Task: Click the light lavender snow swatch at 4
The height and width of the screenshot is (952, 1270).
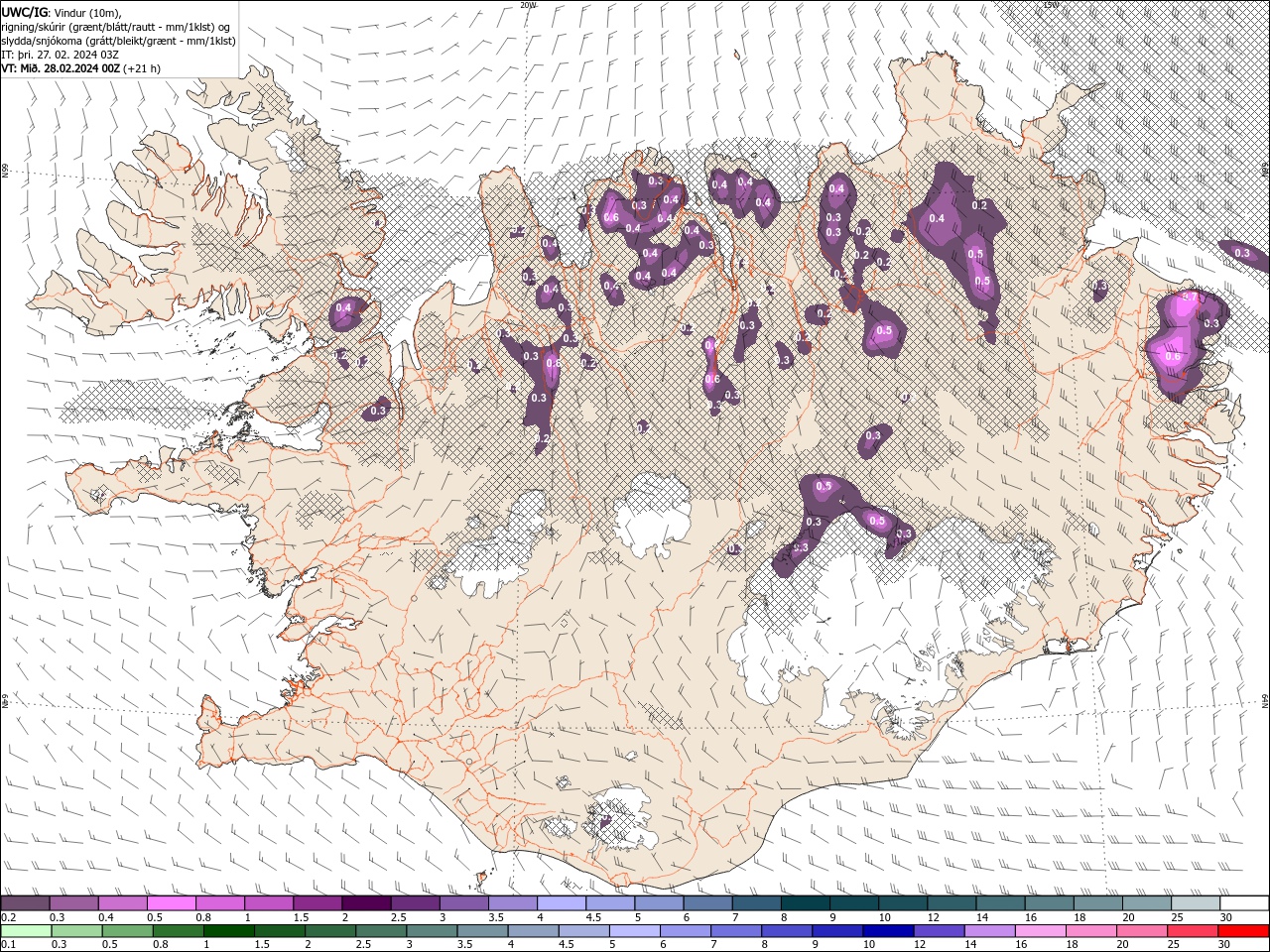Action: click(x=562, y=902)
